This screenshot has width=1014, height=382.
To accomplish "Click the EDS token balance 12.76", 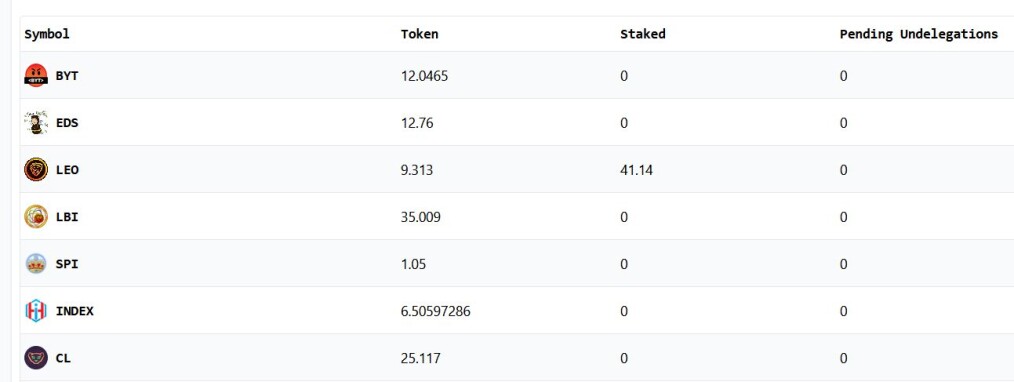I will 416,123.
